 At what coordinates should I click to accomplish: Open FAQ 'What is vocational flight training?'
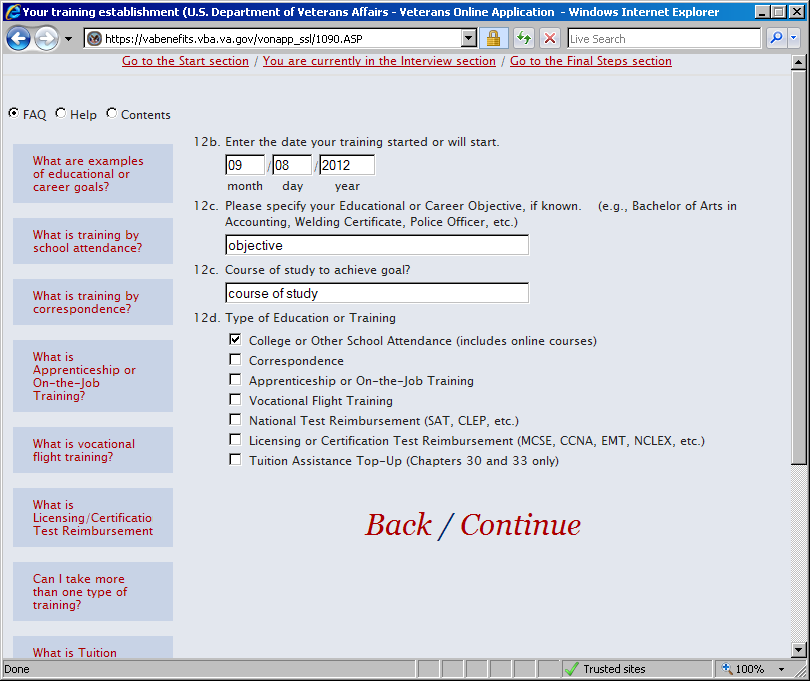pyautogui.click(x=93, y=450)
